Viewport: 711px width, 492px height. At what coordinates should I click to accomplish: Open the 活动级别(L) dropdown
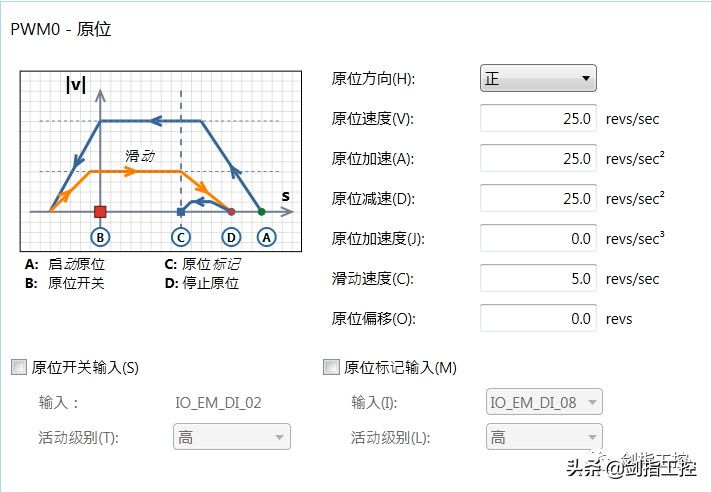tap(544, 437)
